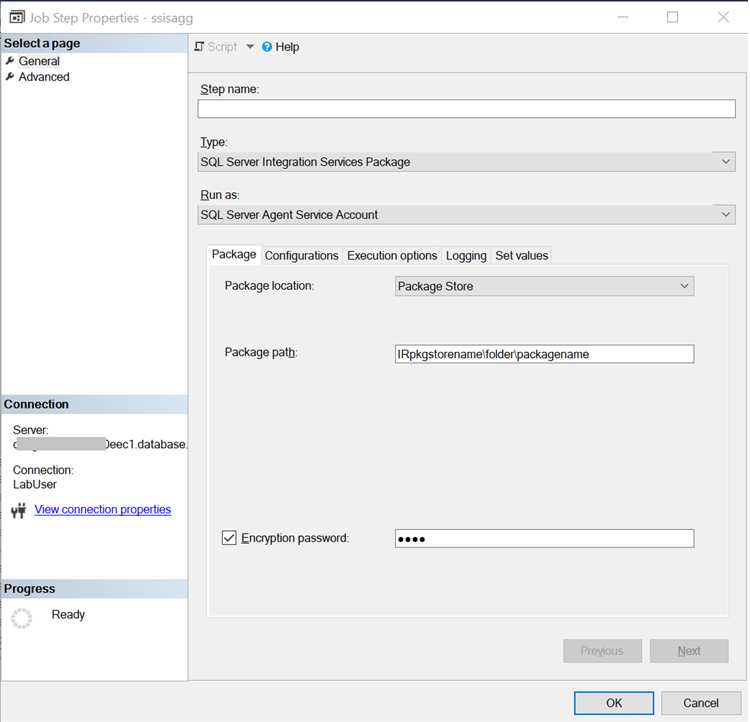
Task: Click the Job Step Properties window icon
Action: point(17,18)
